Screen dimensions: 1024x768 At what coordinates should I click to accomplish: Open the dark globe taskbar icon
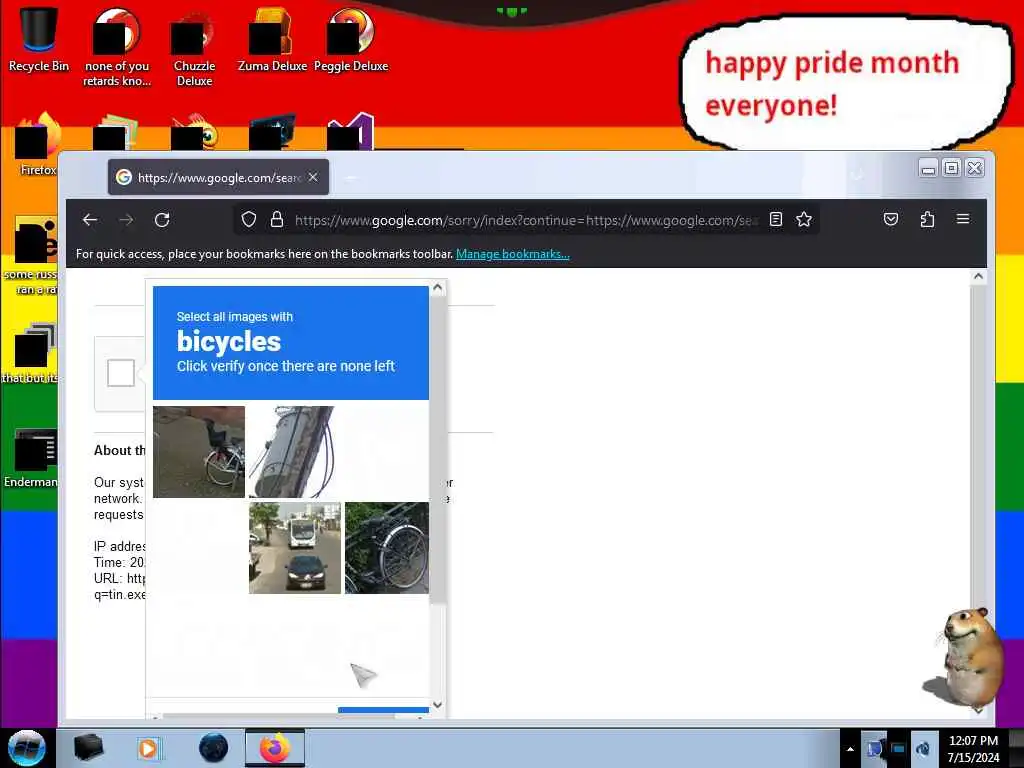[213, 748]
